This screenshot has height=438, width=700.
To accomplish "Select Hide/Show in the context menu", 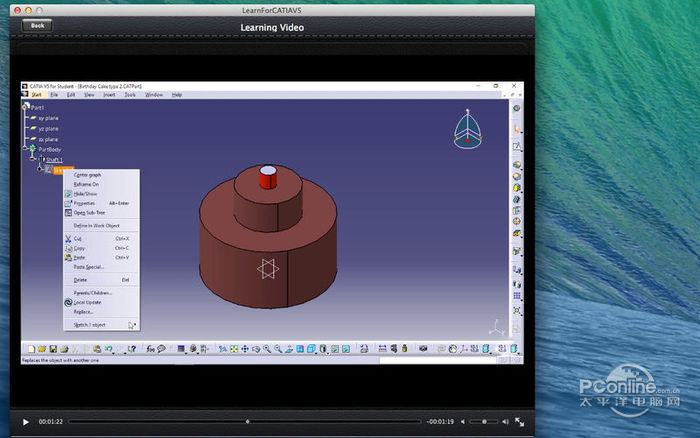I will [86, 193].
